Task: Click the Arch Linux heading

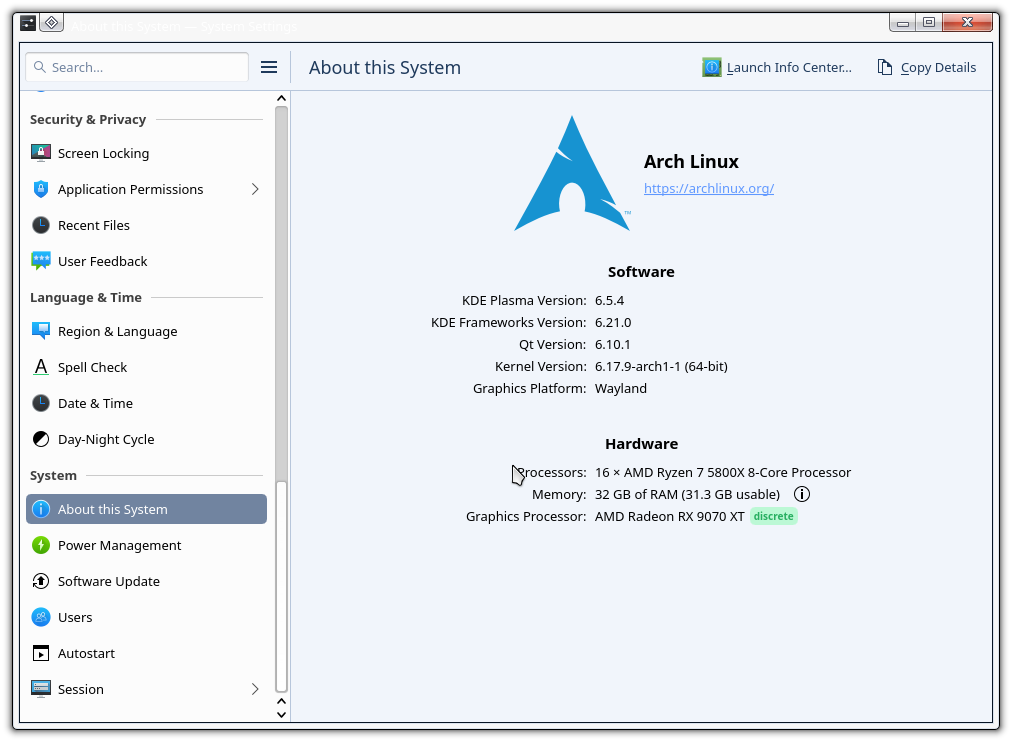Action: point(691,161)
